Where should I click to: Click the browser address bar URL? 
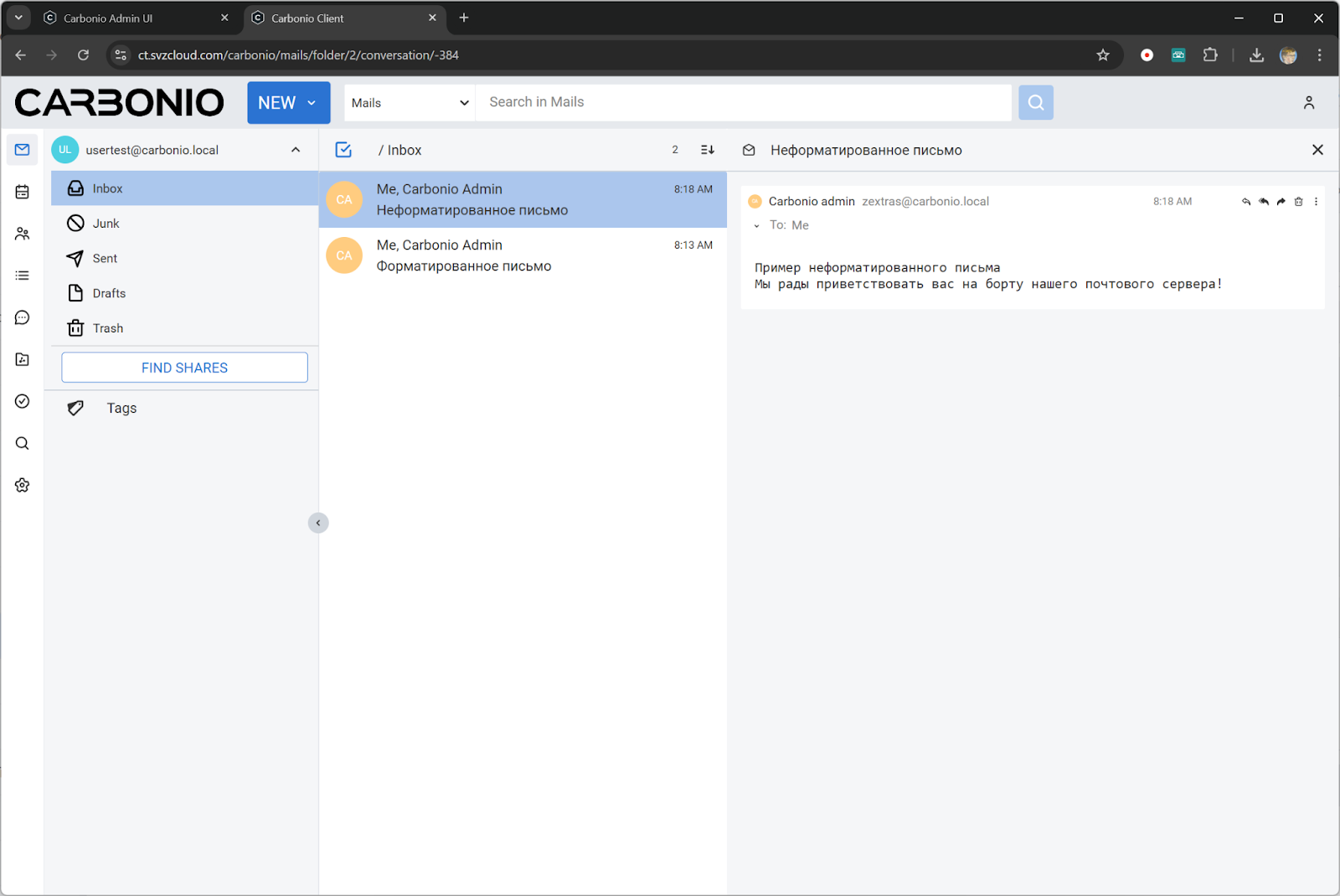(x=298, y=55)
